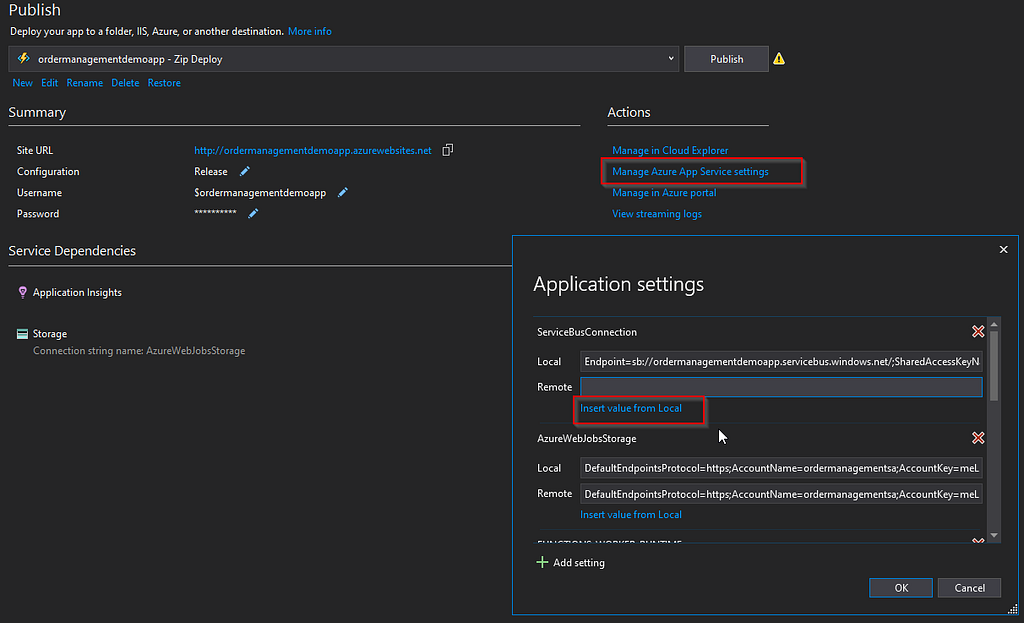Click Rename profile link
Screen dimensions: 1024x623
click(x=85, y=83)
